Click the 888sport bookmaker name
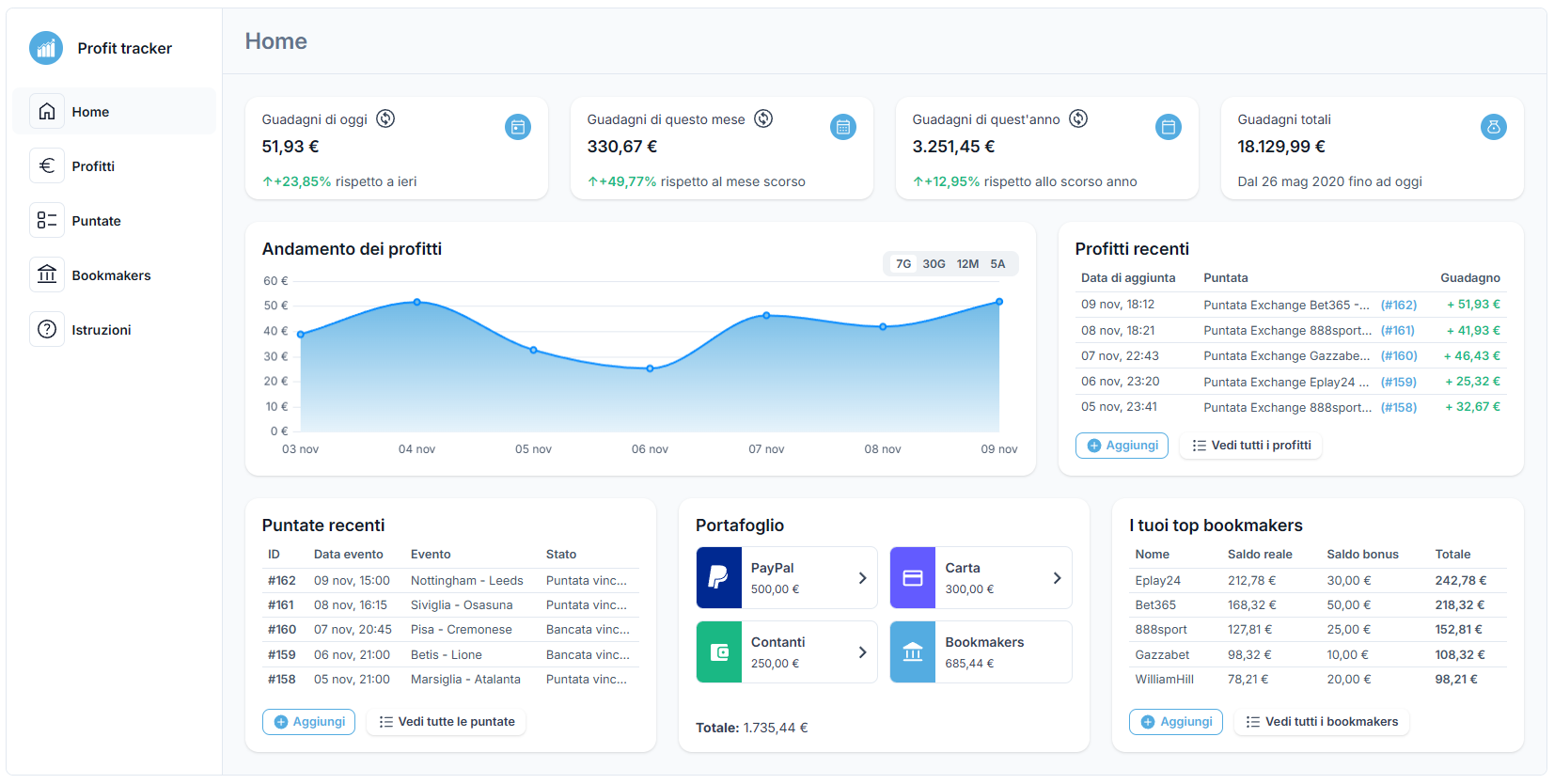 tap(1161, 630)
